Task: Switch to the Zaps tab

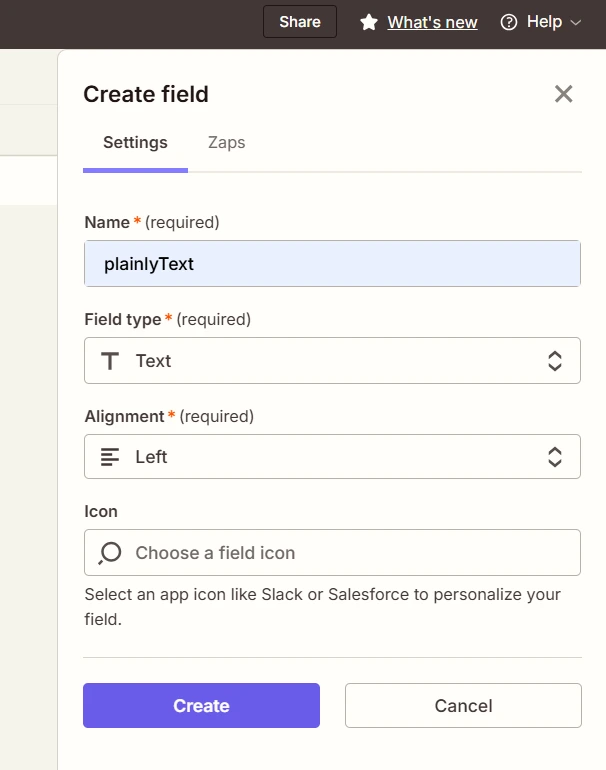Action: (x=226, y=142)
